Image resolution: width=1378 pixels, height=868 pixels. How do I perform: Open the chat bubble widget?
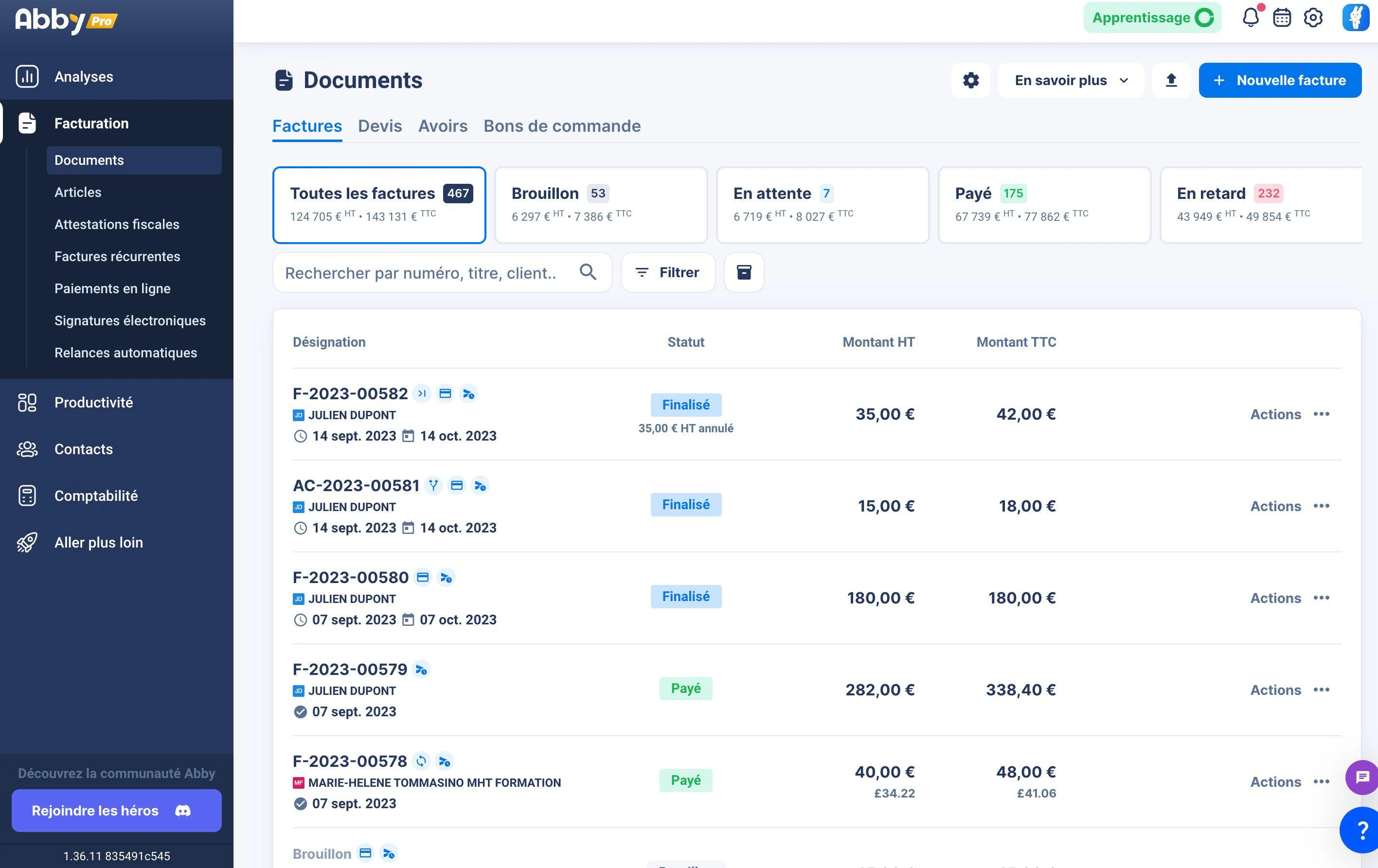click(x=1362, y=777)
